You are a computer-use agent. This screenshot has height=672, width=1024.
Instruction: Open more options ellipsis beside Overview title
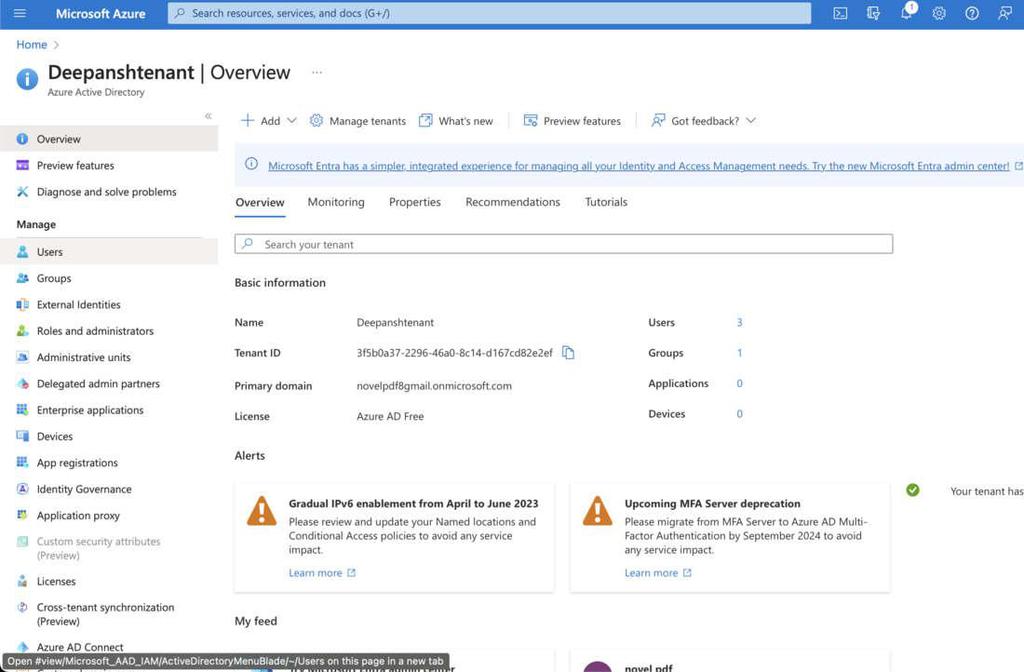[317, 72]
